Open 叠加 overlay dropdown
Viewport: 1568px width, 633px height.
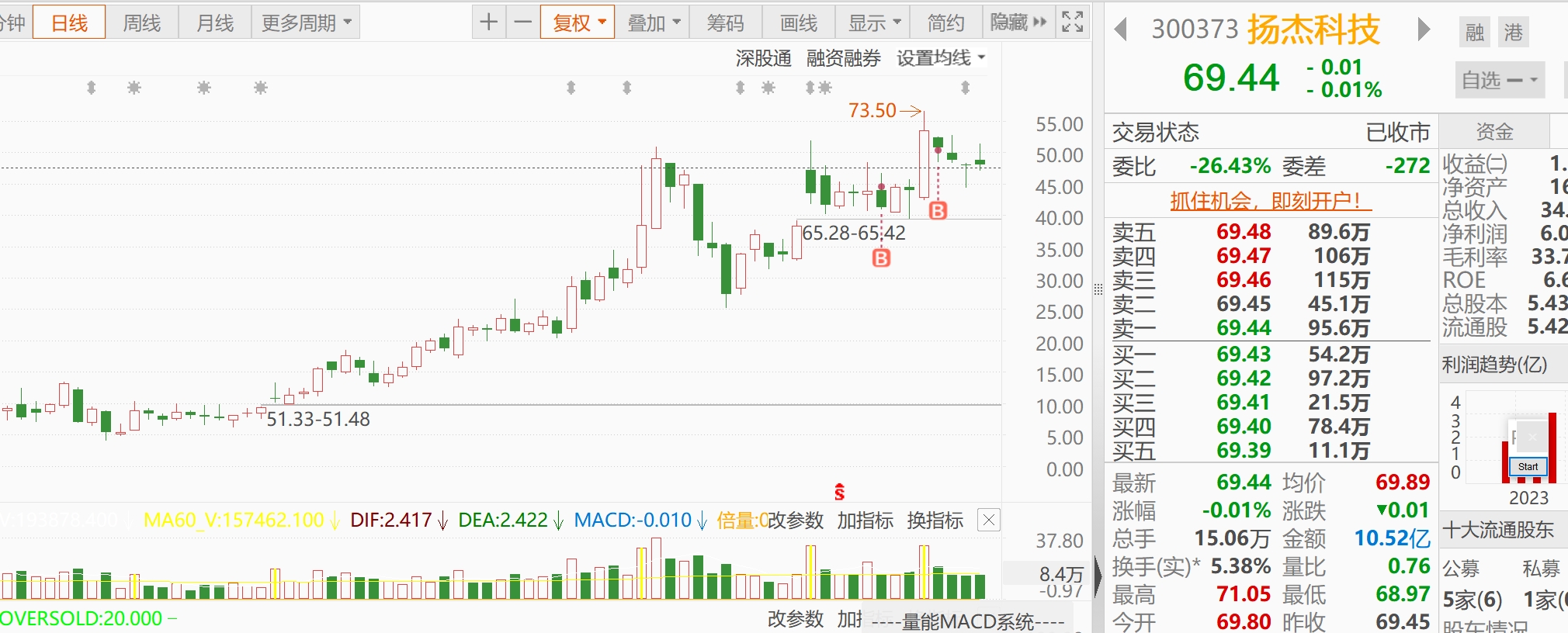(653, 22)
